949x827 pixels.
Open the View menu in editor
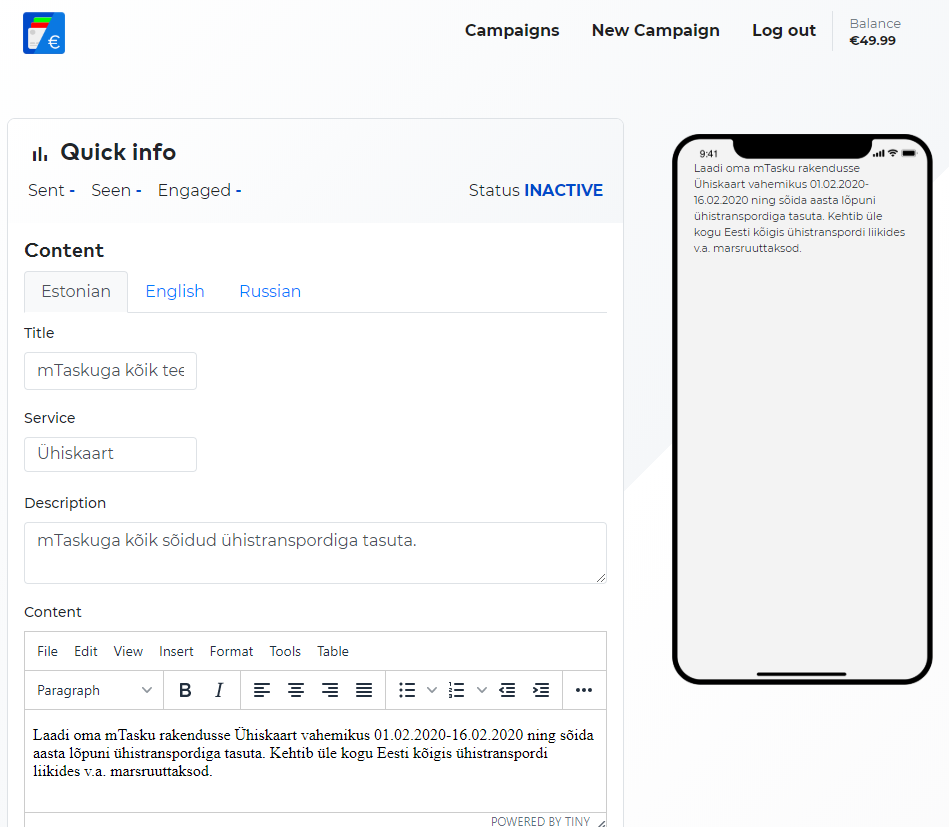tap(128, 651)
